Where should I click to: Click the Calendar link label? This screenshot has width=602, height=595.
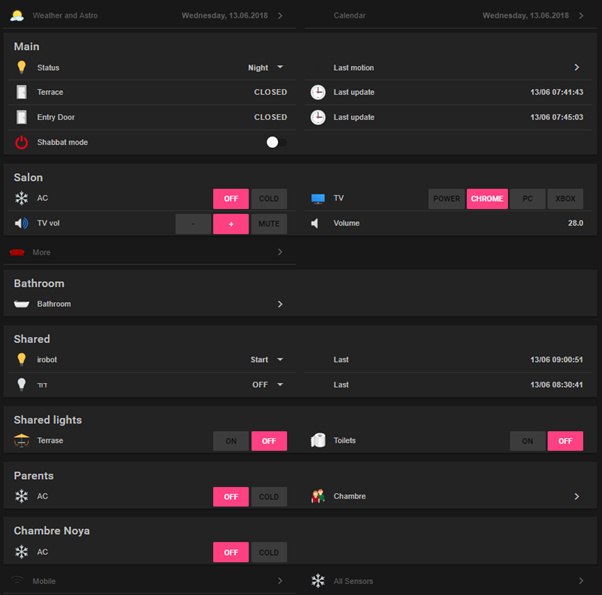(349, 15)
